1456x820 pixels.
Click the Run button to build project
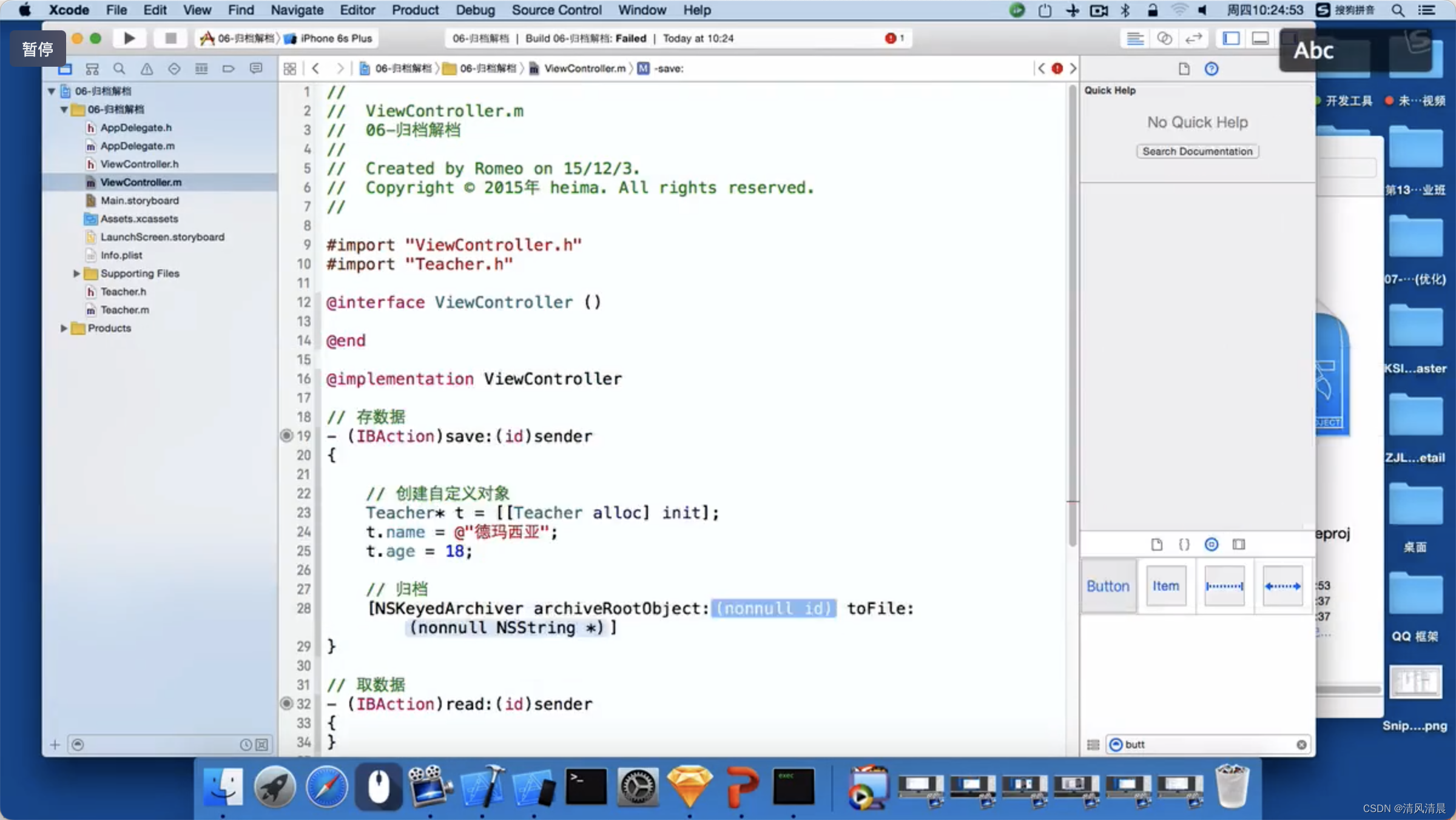pyautogui.click(x=129, y=38)
